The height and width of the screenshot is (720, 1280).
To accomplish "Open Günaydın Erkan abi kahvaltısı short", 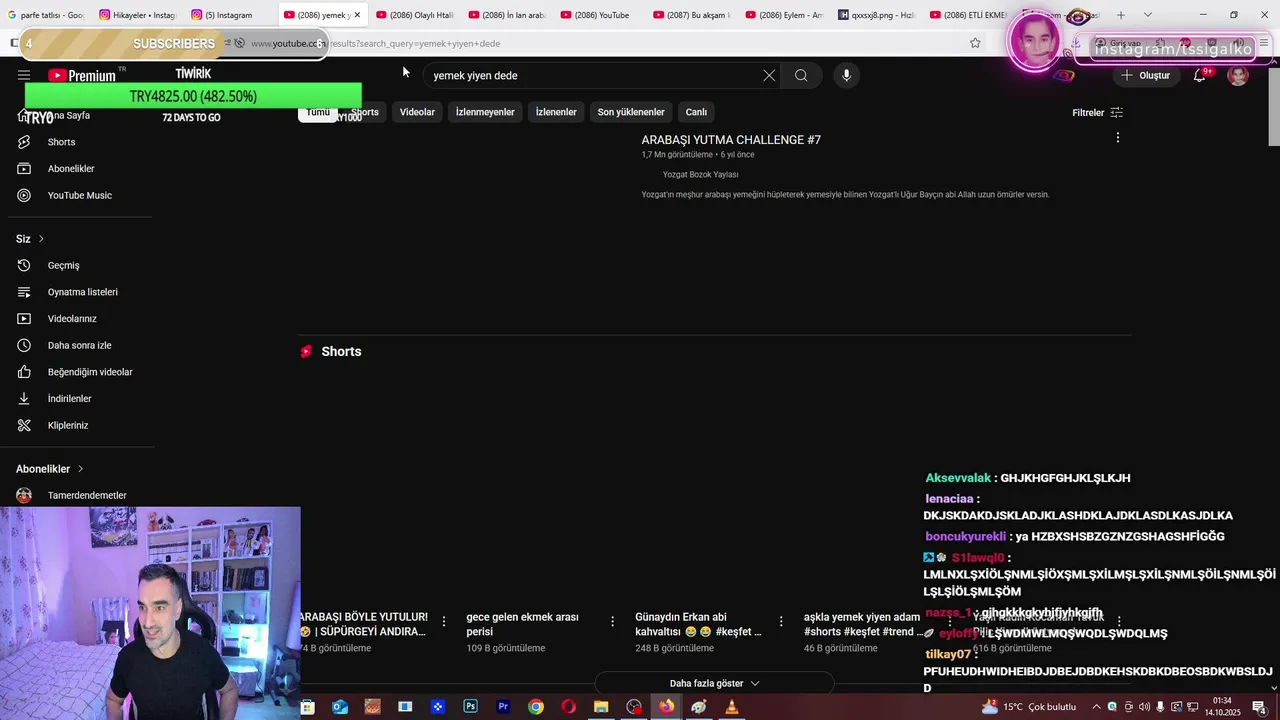I will [699, 624].
